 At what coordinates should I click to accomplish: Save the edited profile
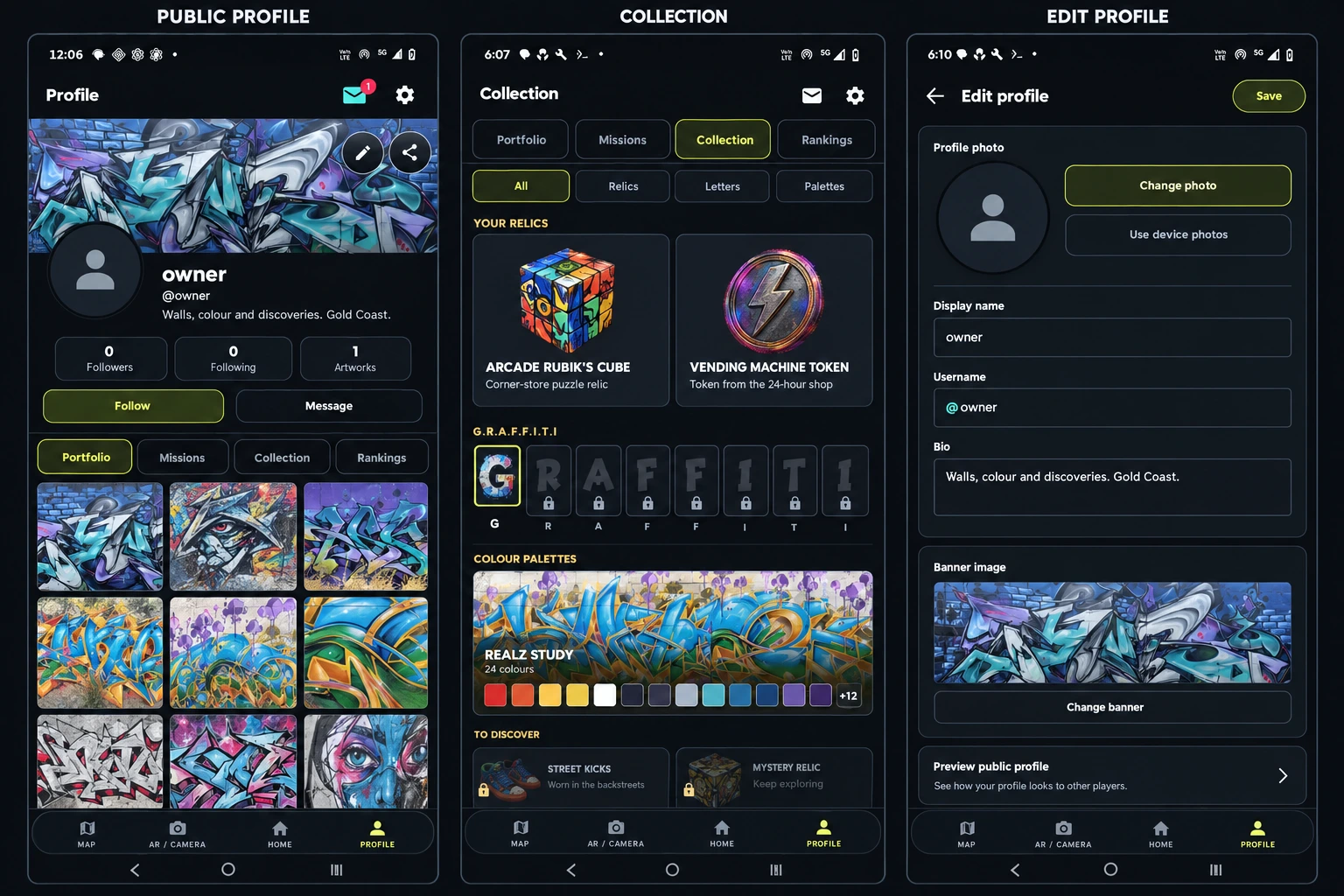tap(1269, 96)
